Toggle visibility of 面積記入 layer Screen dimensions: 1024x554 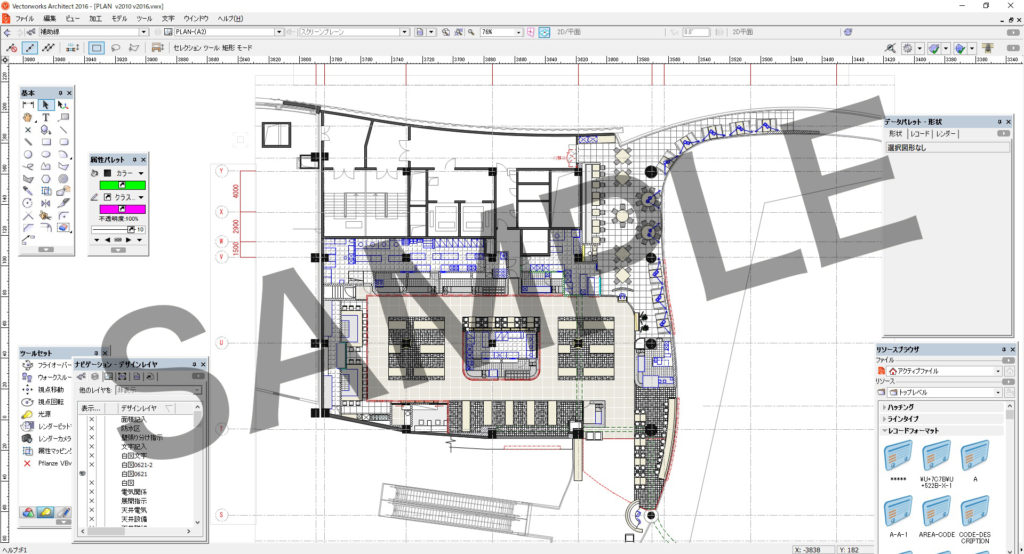click(x=91, y=419)
